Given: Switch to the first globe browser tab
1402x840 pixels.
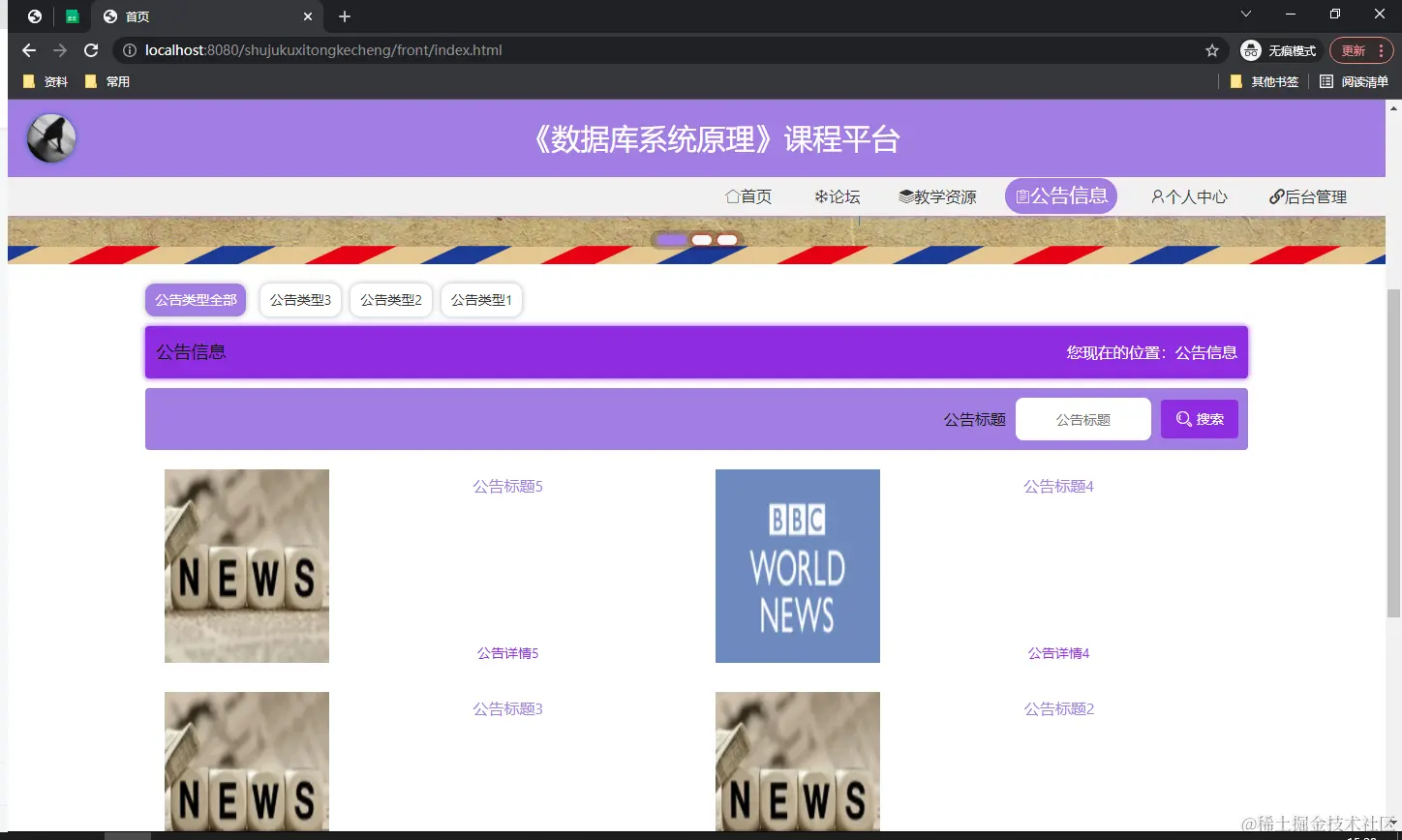Looking at the screenshot, I should (35, 16).
